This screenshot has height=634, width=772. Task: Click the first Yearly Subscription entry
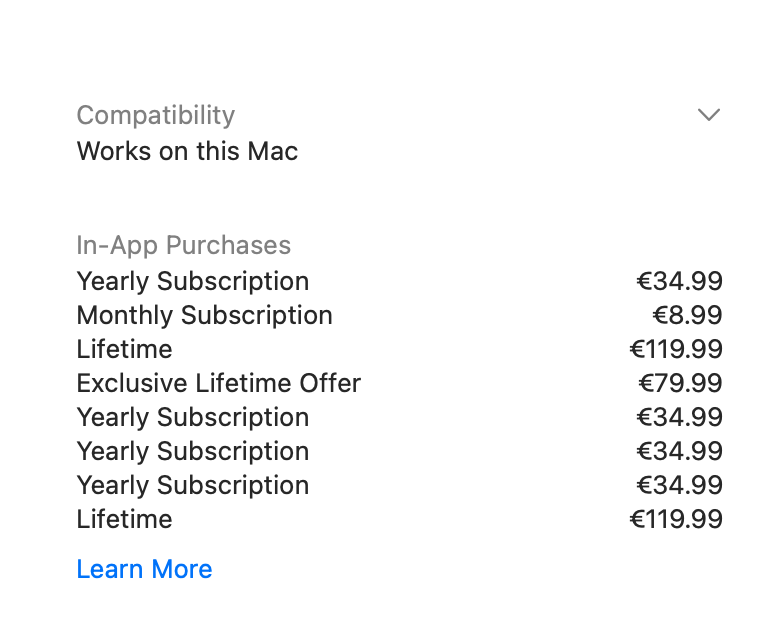click(x=192, y=281)
